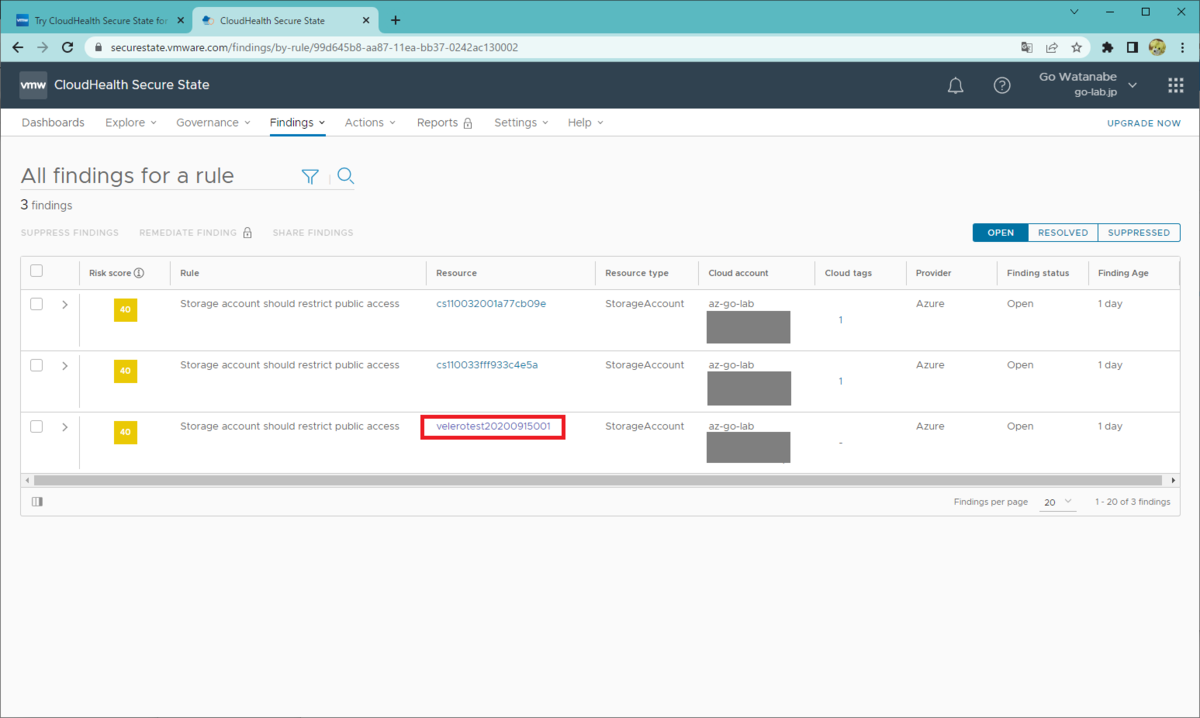The height and width of the screenshot is (718, 1200).
Task: Click the scrollbar left arrow under the table
Action: coord(27,480)
